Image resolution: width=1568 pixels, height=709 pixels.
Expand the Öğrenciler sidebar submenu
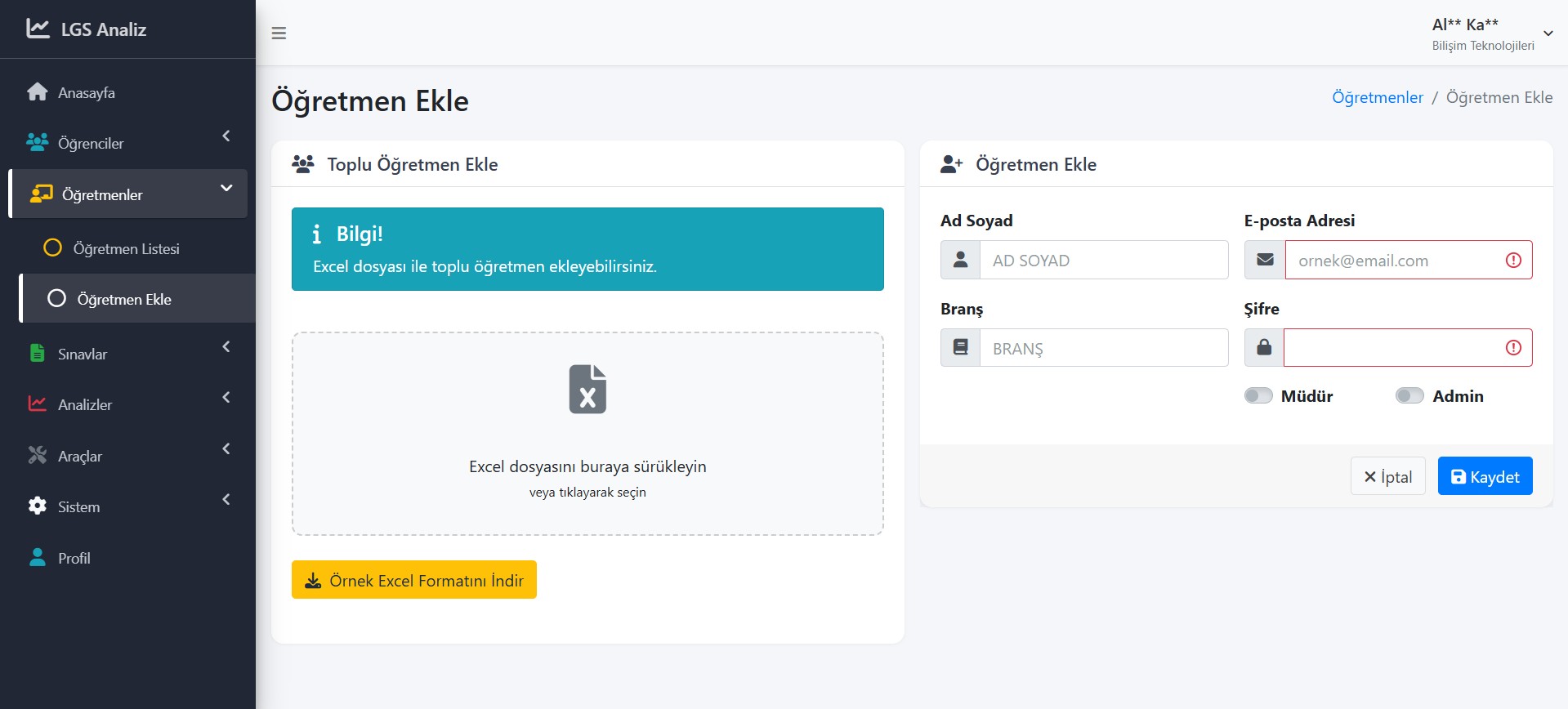(226, 136)
